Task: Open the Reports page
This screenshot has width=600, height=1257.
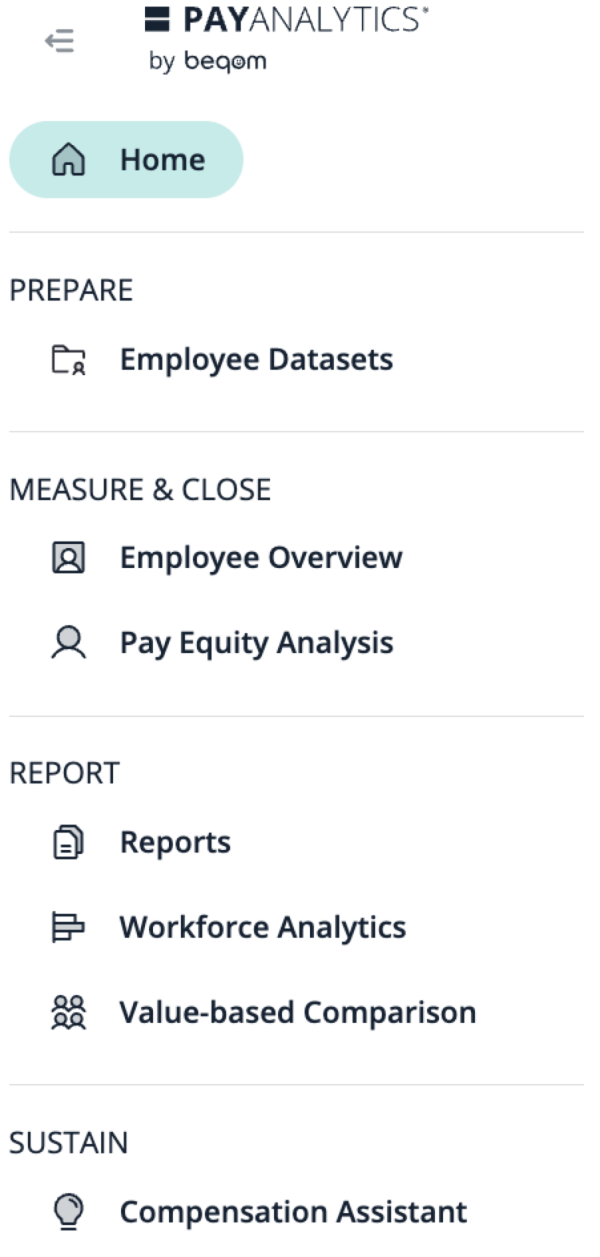Action: pyautogui.click(x=175, y=843)
